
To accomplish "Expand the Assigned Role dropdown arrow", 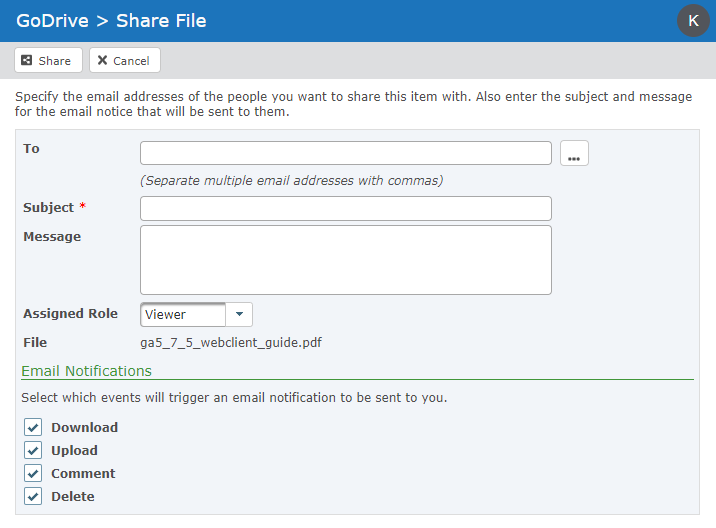I will [x=239, y=314].
